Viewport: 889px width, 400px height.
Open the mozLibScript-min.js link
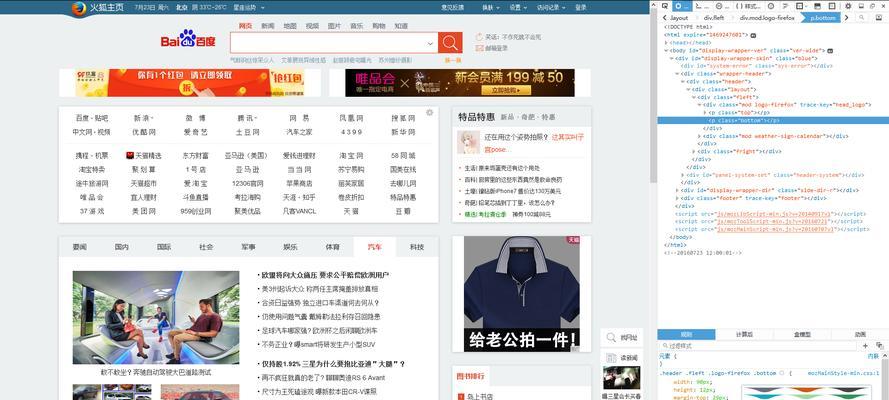773,214
